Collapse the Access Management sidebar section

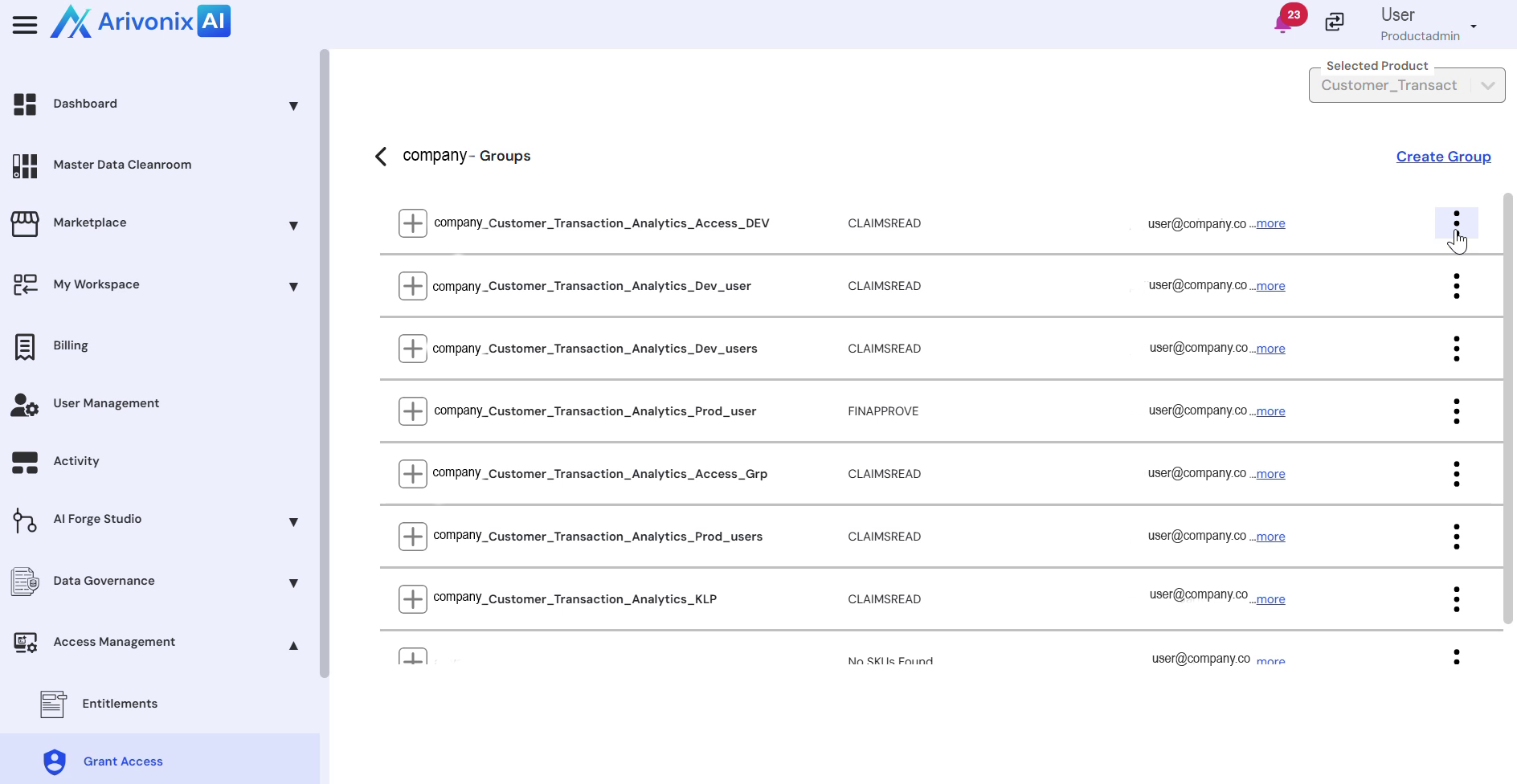(x=293, y=645)
